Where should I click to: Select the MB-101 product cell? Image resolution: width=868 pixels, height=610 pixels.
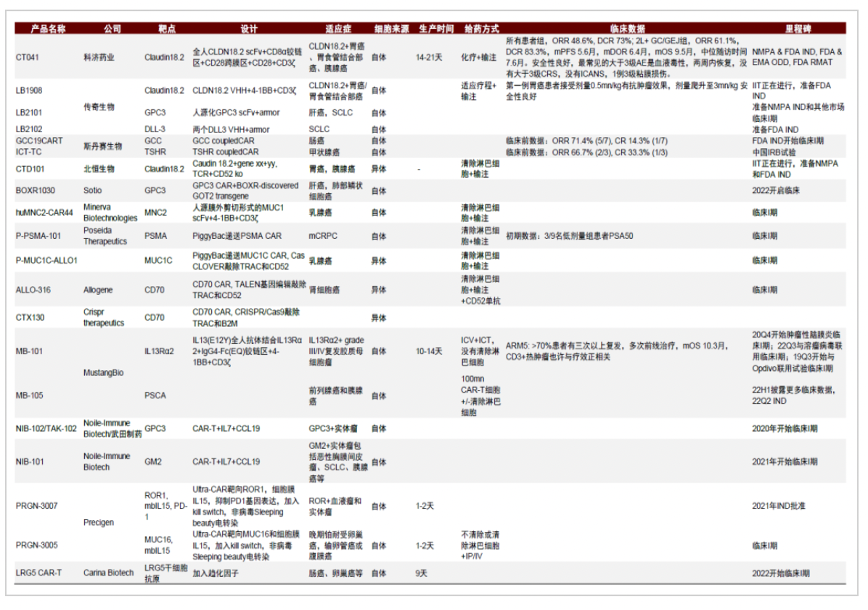[x=29, y=351]
